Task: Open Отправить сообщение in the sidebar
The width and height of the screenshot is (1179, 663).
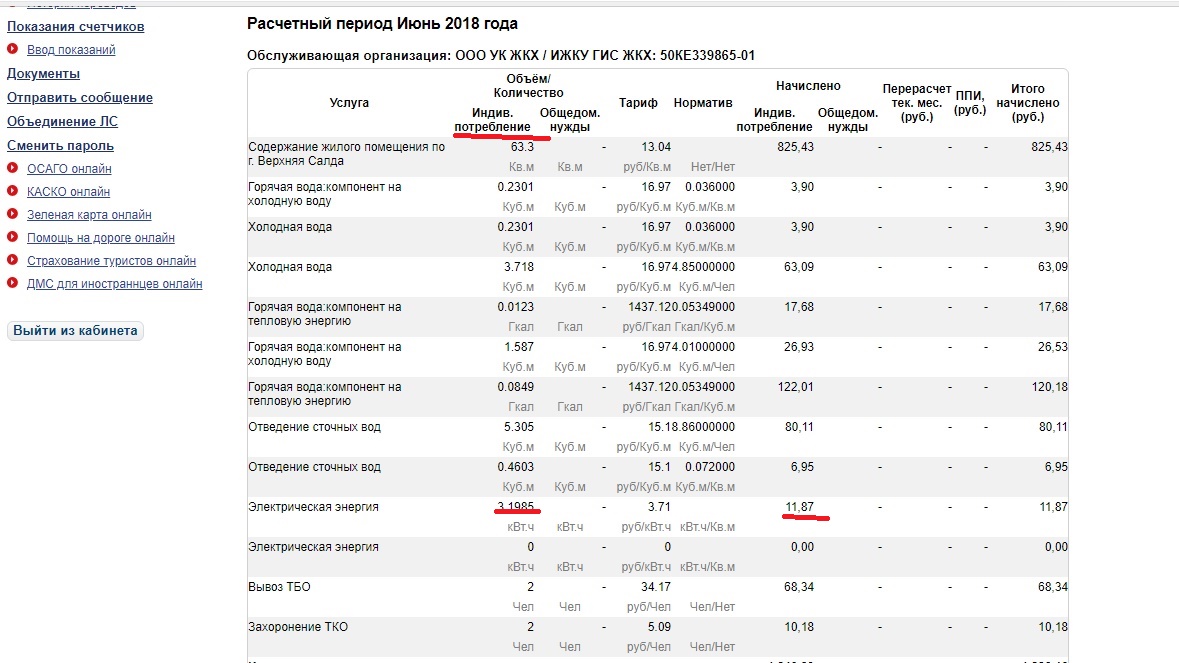Action: [80, 98]
